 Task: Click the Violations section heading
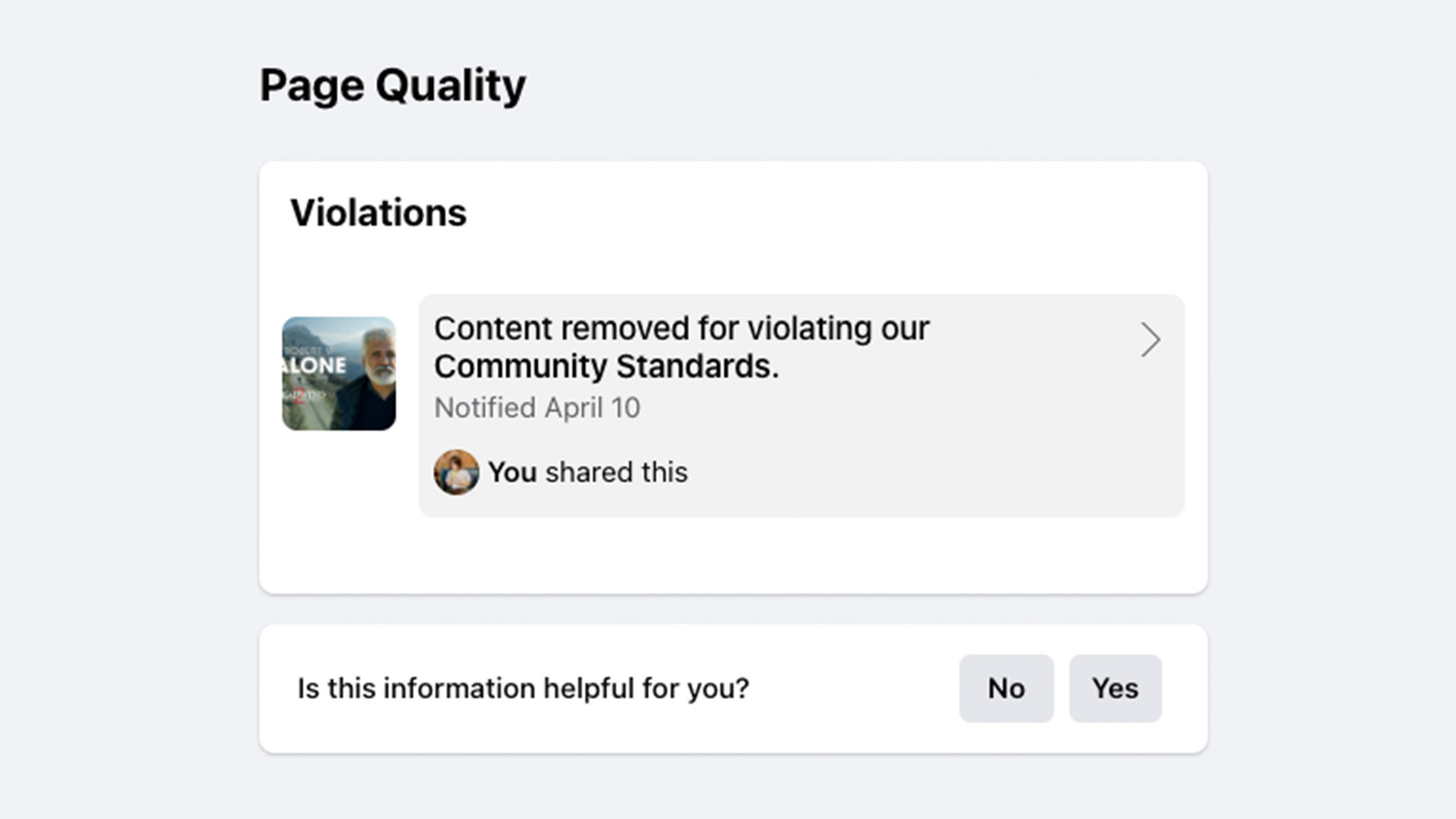pyautogui.click(x=378, y=212)
